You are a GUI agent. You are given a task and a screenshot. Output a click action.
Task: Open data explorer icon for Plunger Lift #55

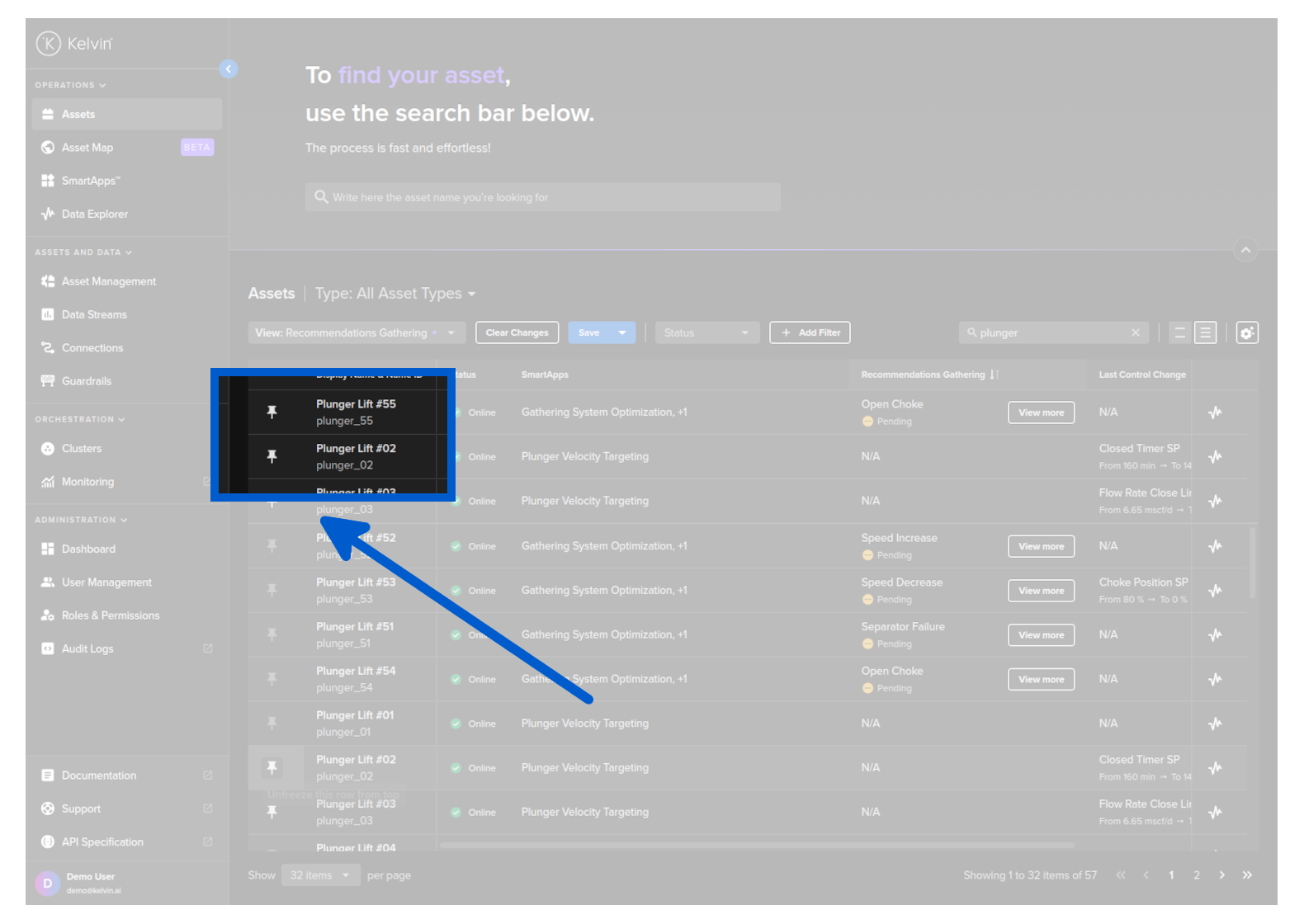coord(1214,412)
